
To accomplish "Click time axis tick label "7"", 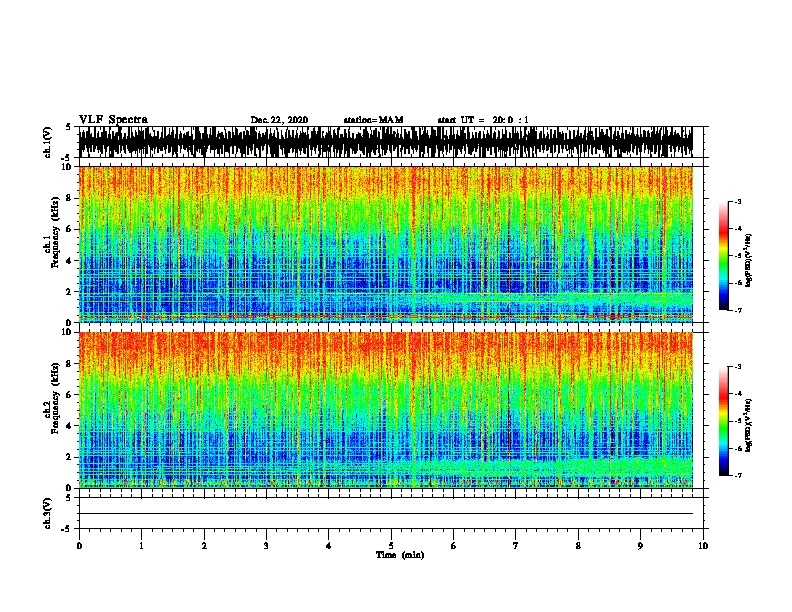I will 516,546.
